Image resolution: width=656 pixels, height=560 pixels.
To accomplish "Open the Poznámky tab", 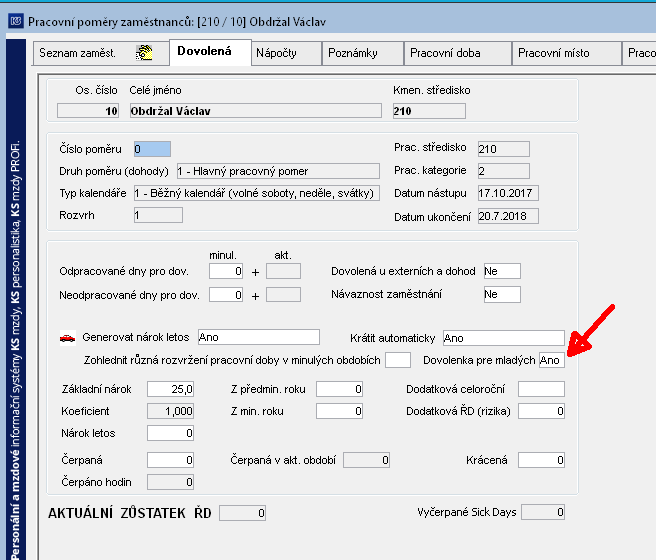I will tap(363, 53).
